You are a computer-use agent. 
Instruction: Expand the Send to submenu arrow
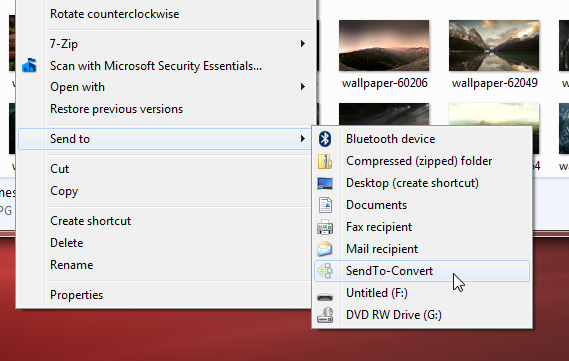point(302,139)
